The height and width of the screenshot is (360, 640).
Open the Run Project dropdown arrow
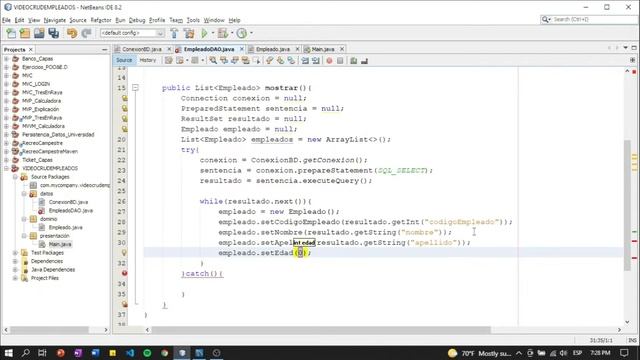coord(213,33)
